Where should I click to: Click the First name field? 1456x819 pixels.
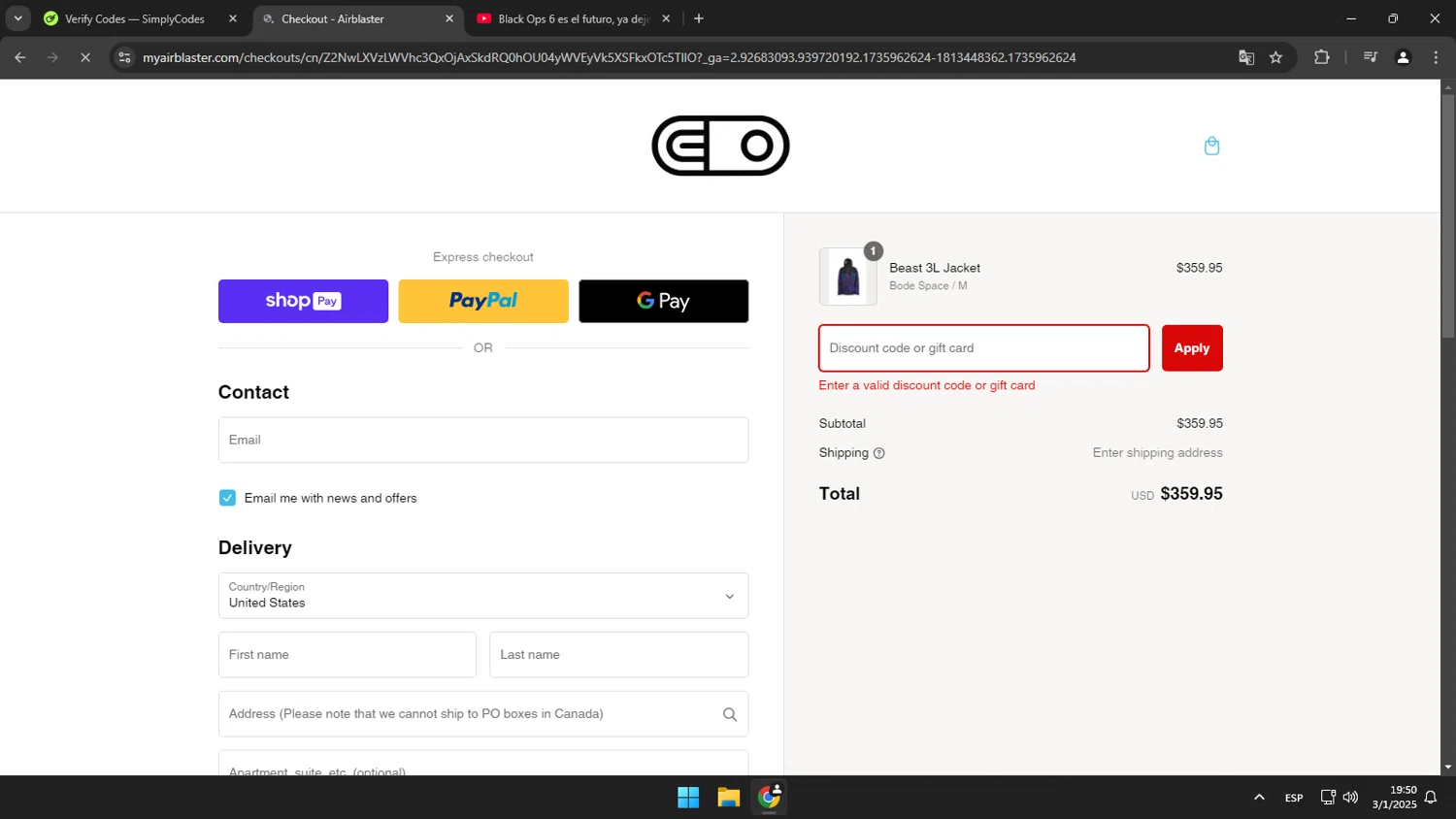(347, 655)
